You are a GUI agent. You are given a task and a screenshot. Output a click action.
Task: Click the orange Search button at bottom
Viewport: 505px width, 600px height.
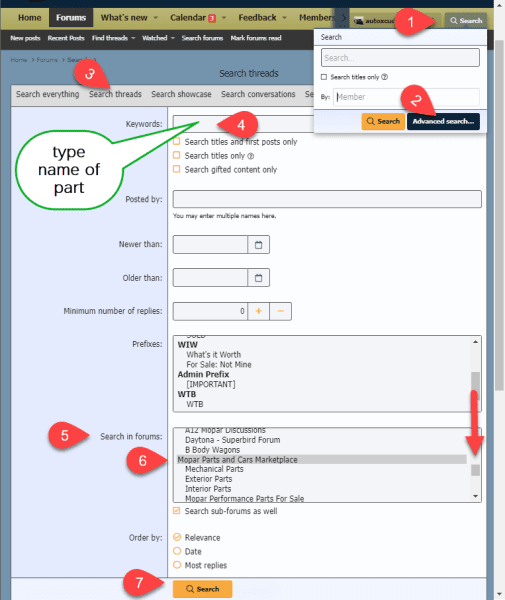(202, 589)
